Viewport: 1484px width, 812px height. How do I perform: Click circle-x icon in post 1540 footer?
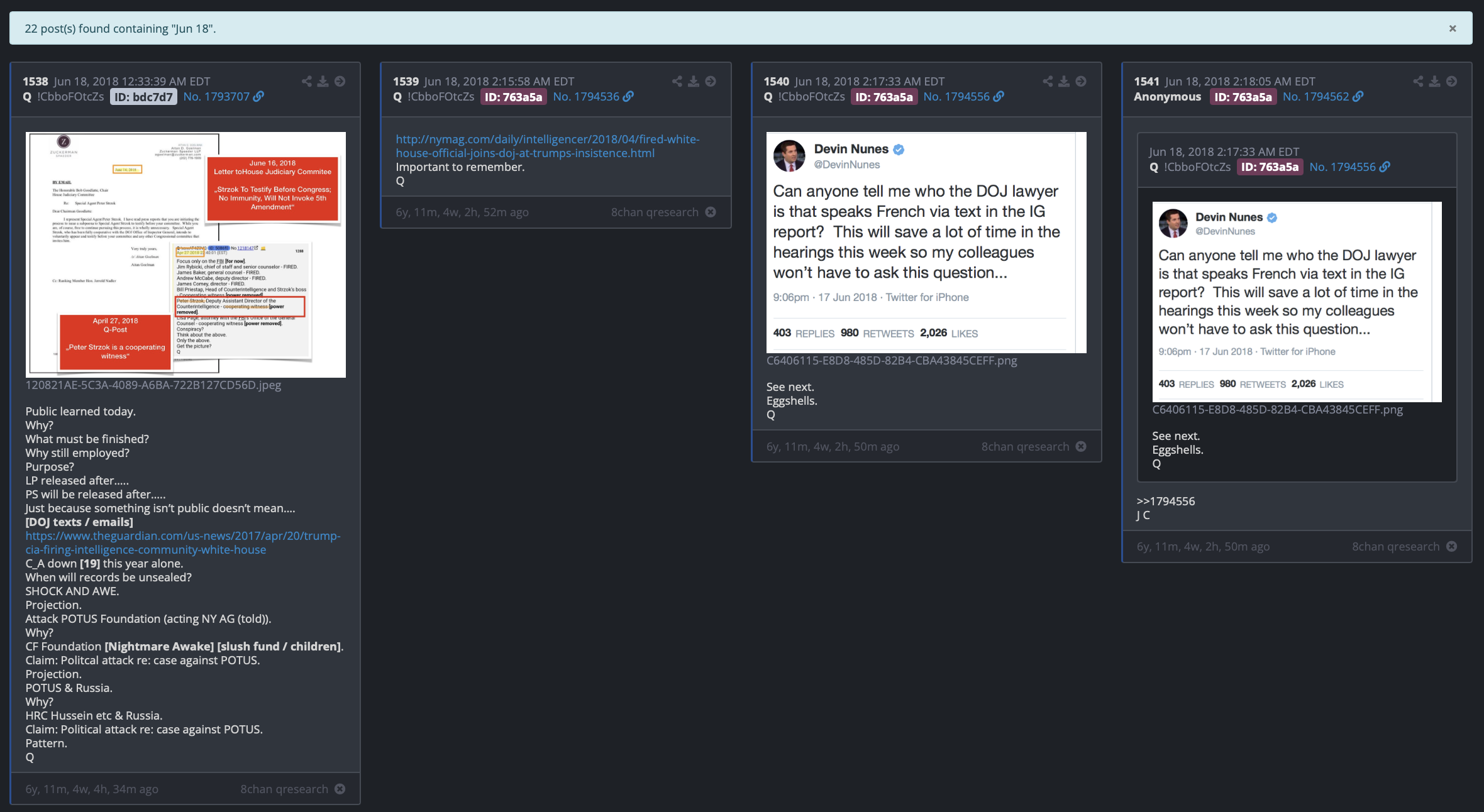1081,446
